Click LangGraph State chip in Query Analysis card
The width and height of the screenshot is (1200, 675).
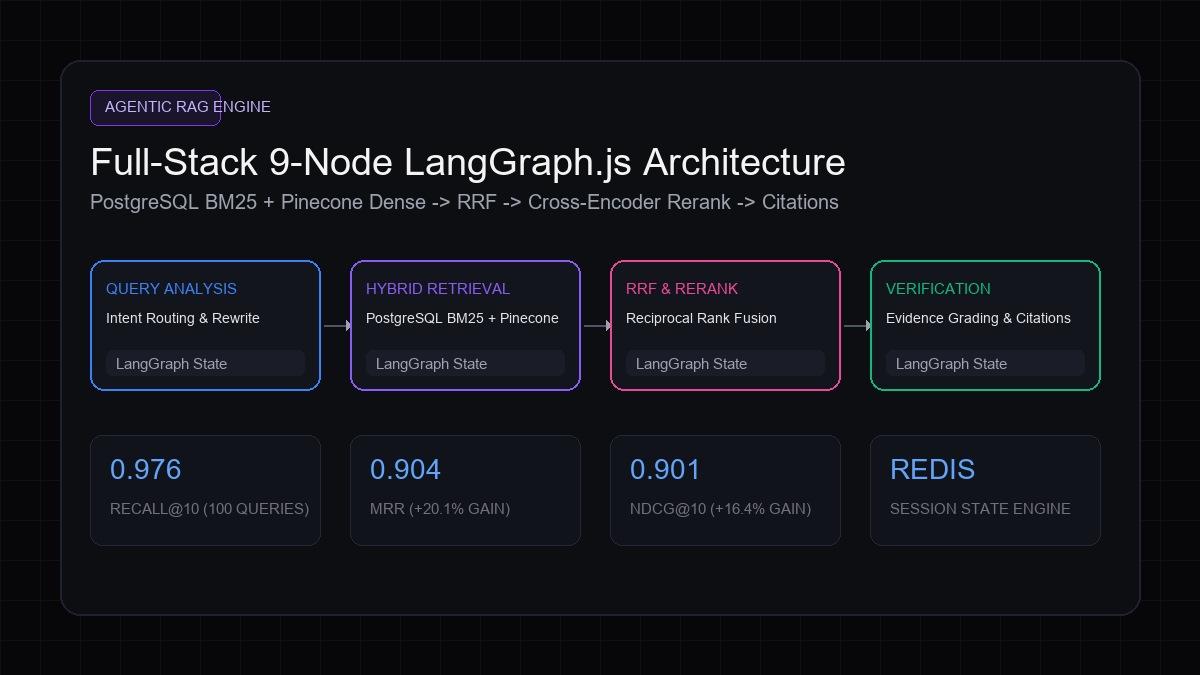pos(205,363)
